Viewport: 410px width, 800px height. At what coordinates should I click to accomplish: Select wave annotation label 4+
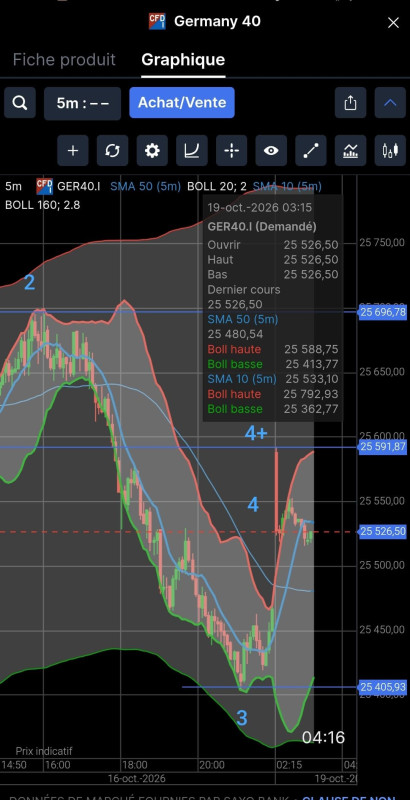click(x=256, y=433)
